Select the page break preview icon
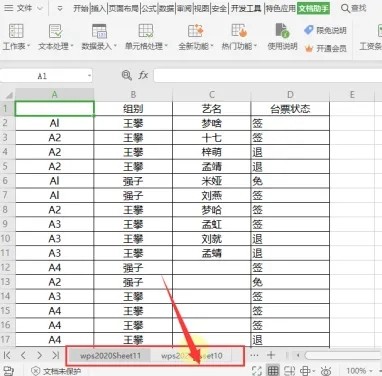 coord(289,371)
